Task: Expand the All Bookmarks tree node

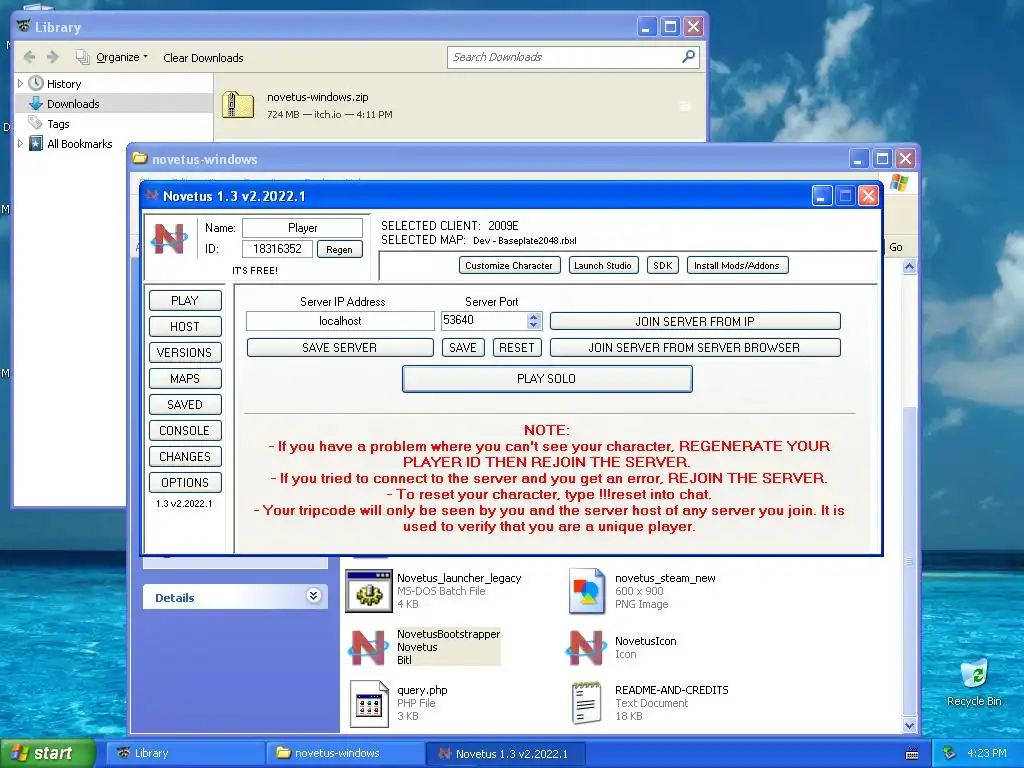Action: tap(20, 143)
